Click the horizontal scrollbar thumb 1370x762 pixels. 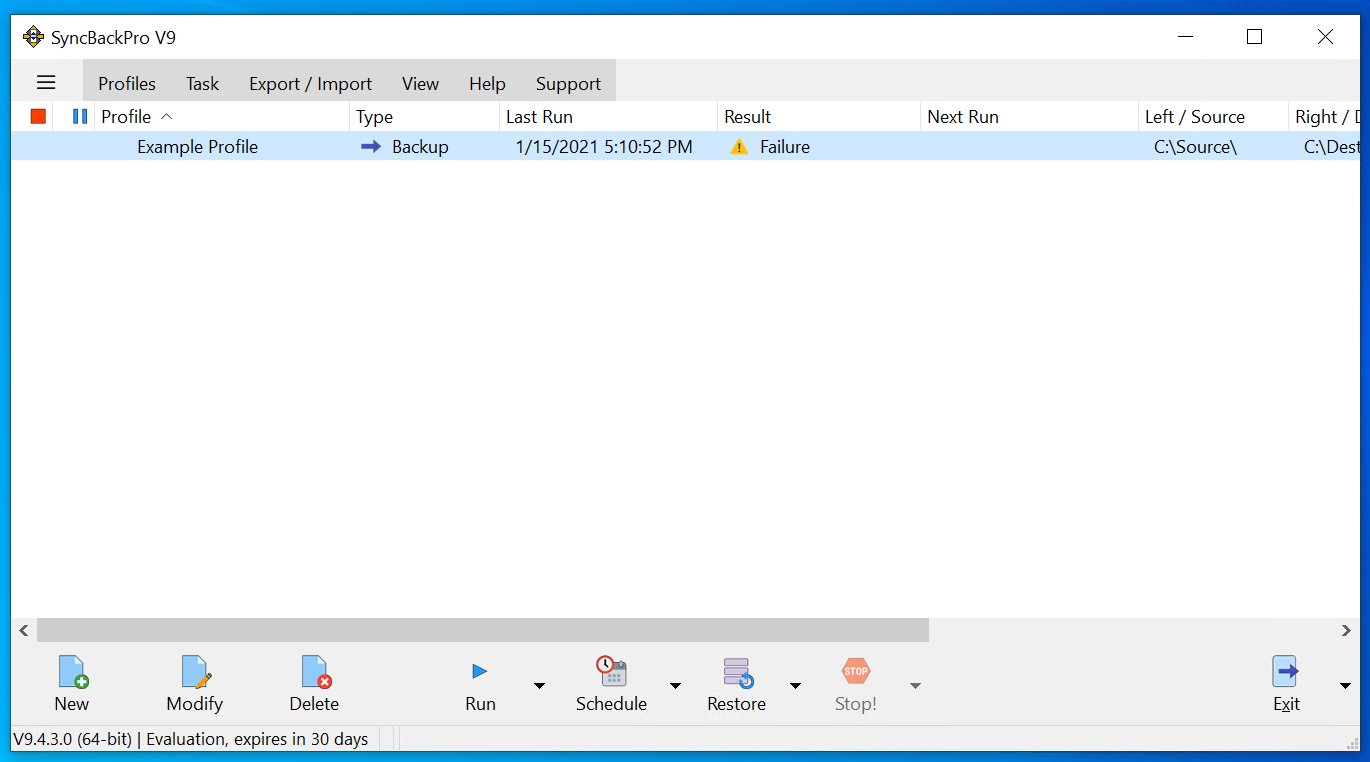(483, 630)
